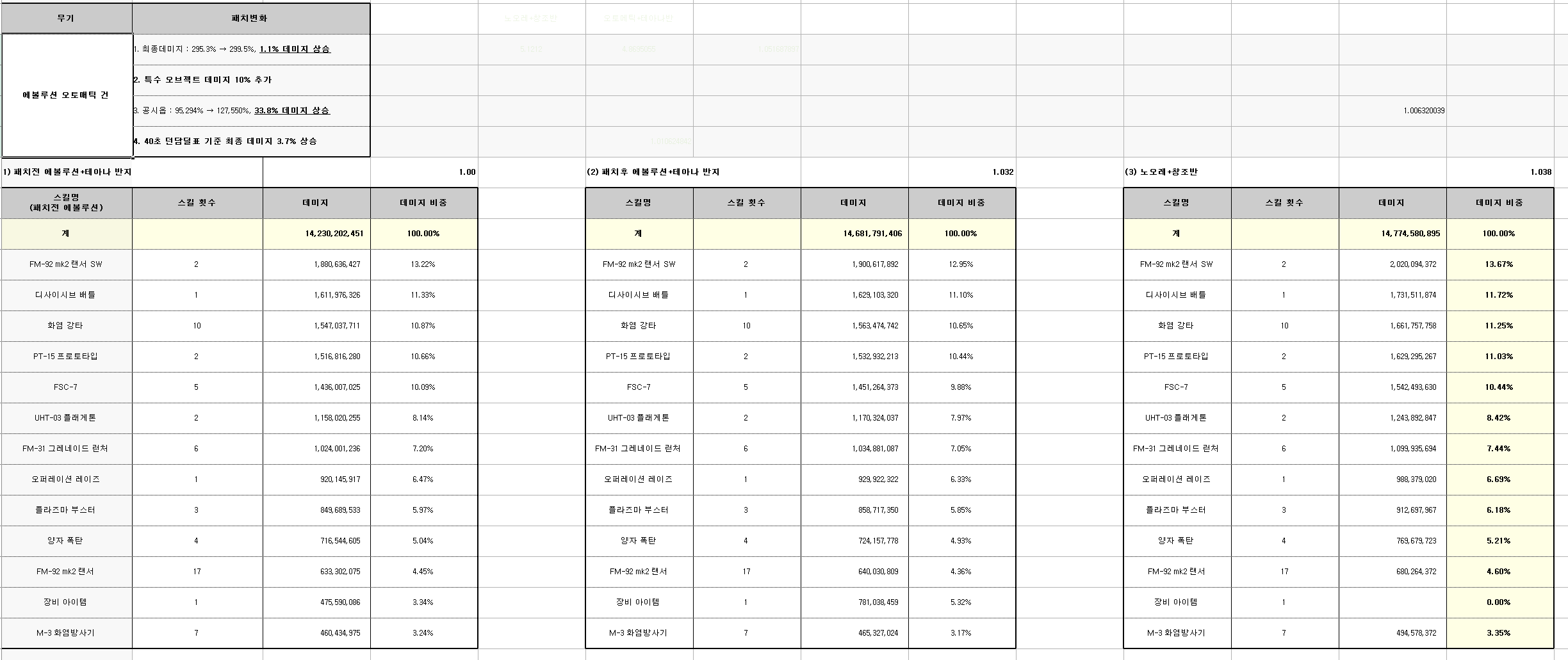Click total damage cell 14,230,202,451
Screen dimensions: 1568x660
(316, 234)
